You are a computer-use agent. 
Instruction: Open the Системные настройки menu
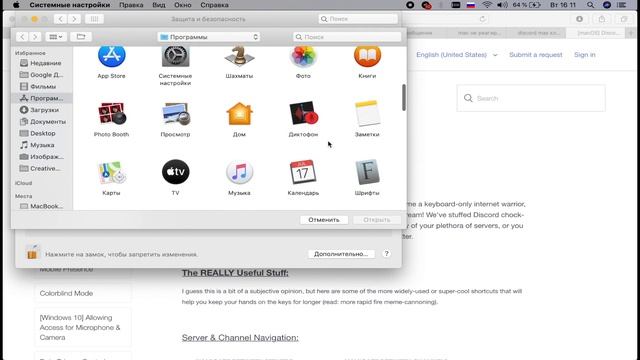(x=70, y=5)
